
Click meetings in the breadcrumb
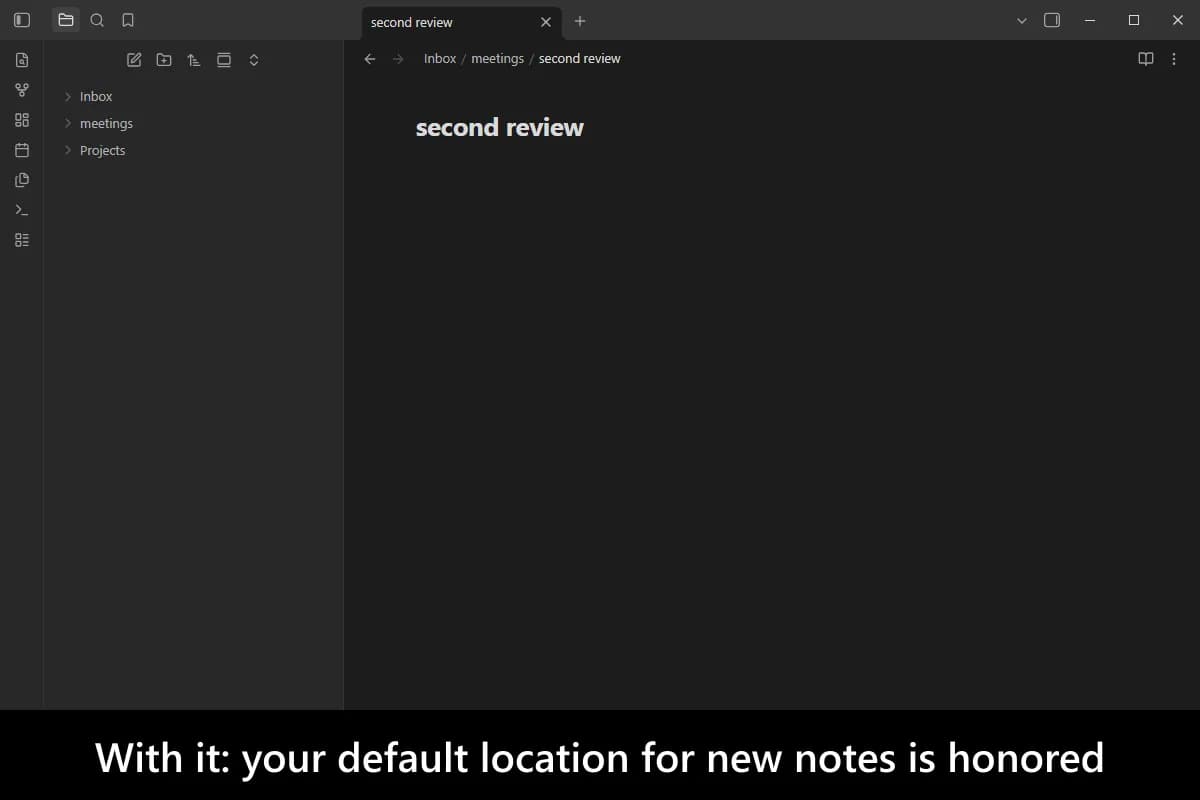(x=498, y=59)
